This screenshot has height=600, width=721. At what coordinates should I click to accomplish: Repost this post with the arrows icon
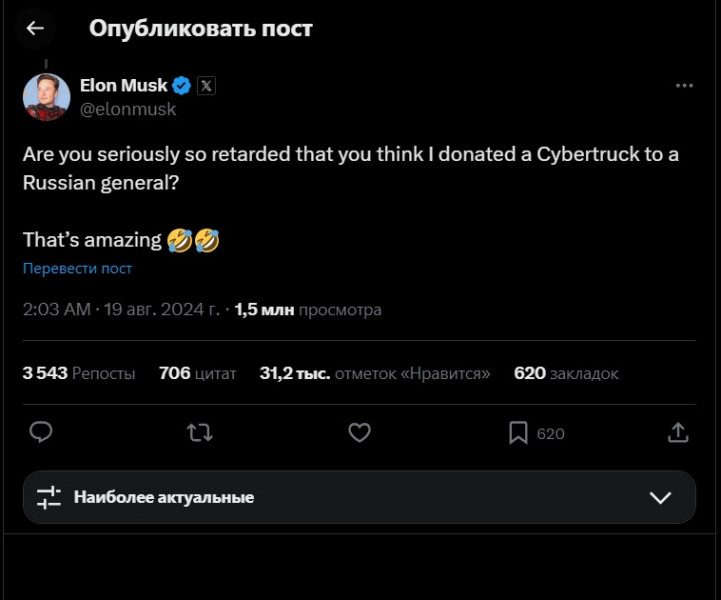(x=200, y=432)
